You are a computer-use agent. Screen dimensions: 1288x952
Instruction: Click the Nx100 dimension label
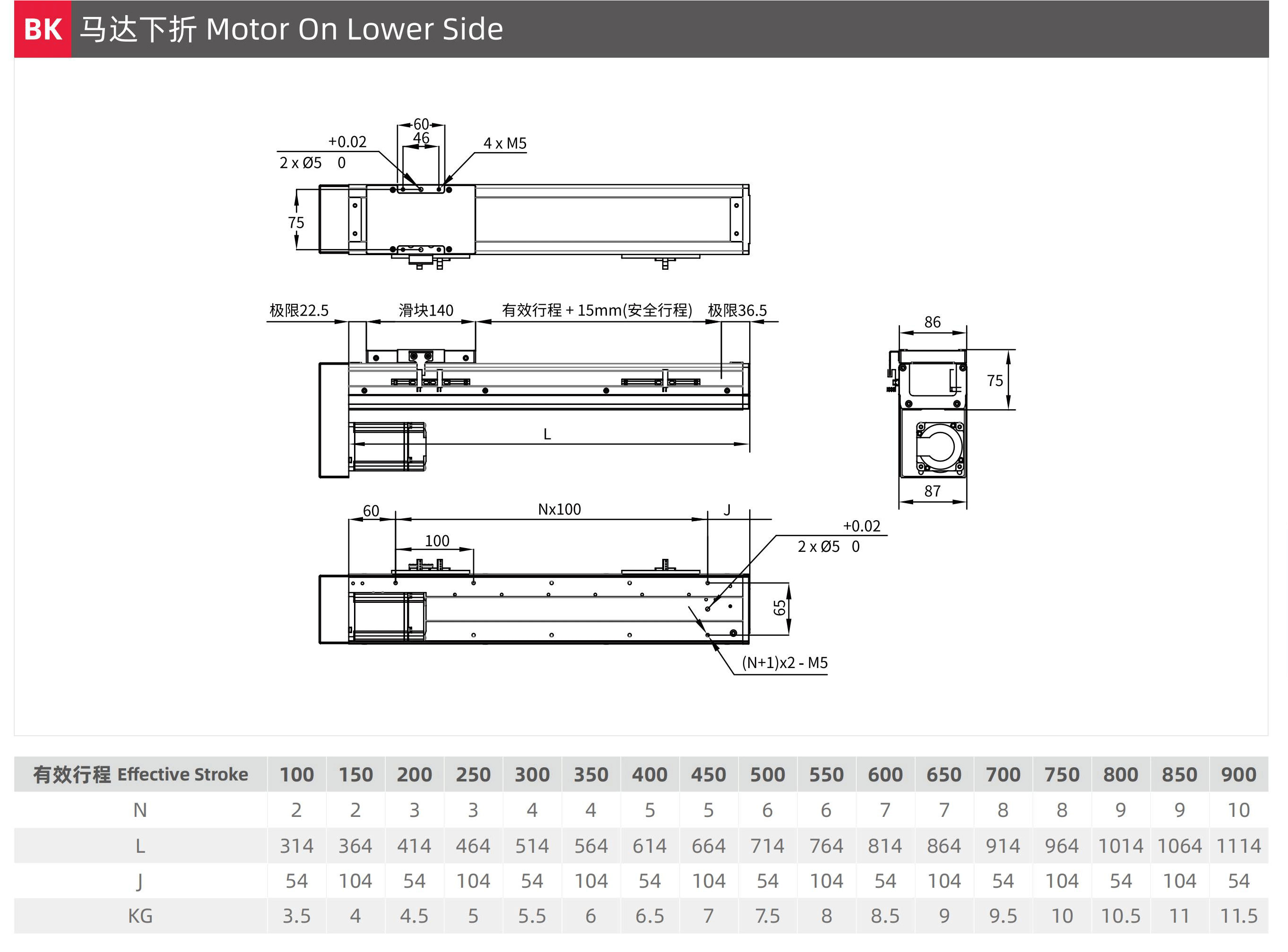(559, 509)
